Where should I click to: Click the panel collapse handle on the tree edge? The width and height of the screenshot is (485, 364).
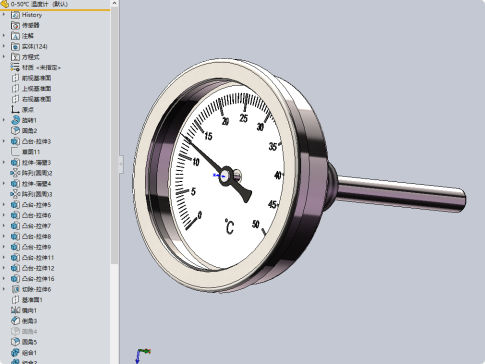(121, 164)
